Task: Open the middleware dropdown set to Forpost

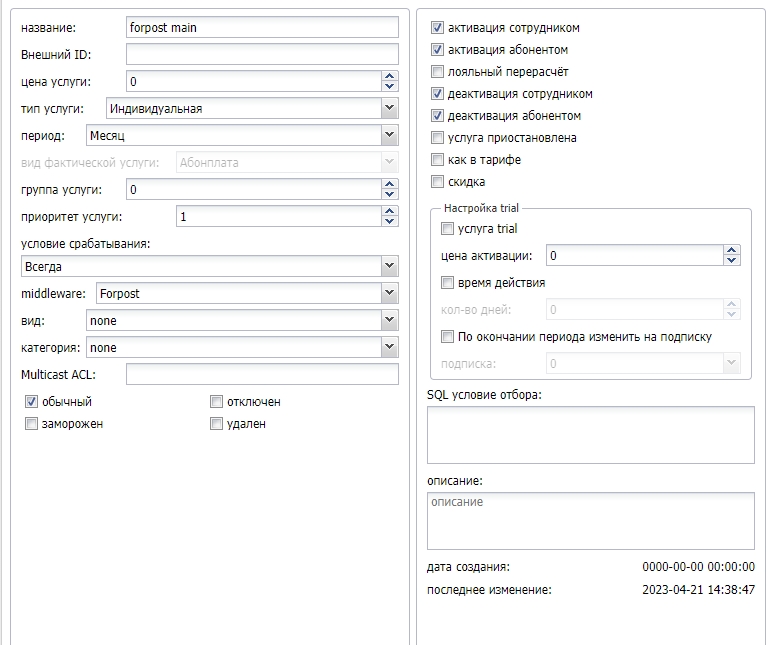Action: 389,294
